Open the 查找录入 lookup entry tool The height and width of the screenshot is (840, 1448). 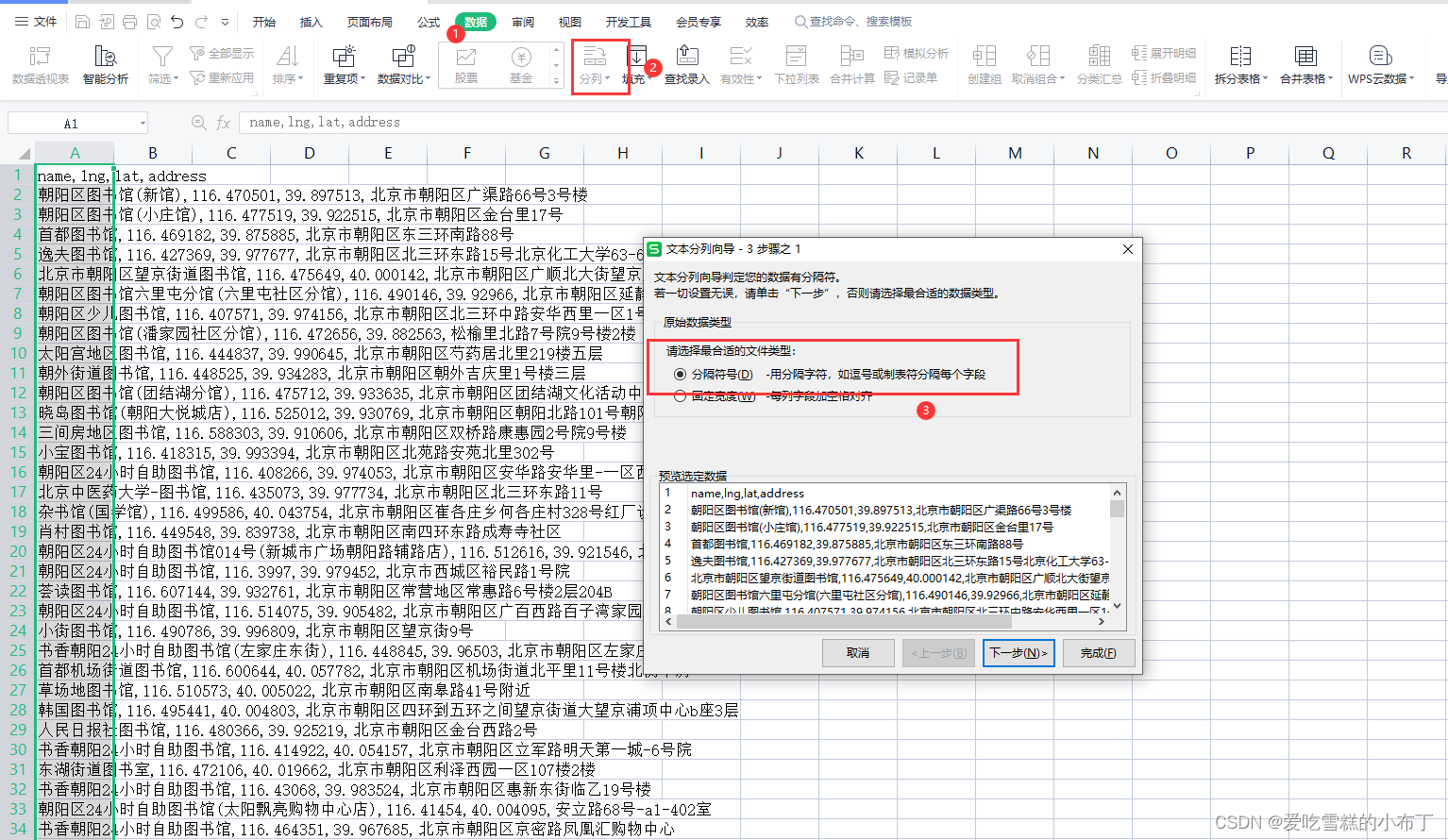point(687,66)
